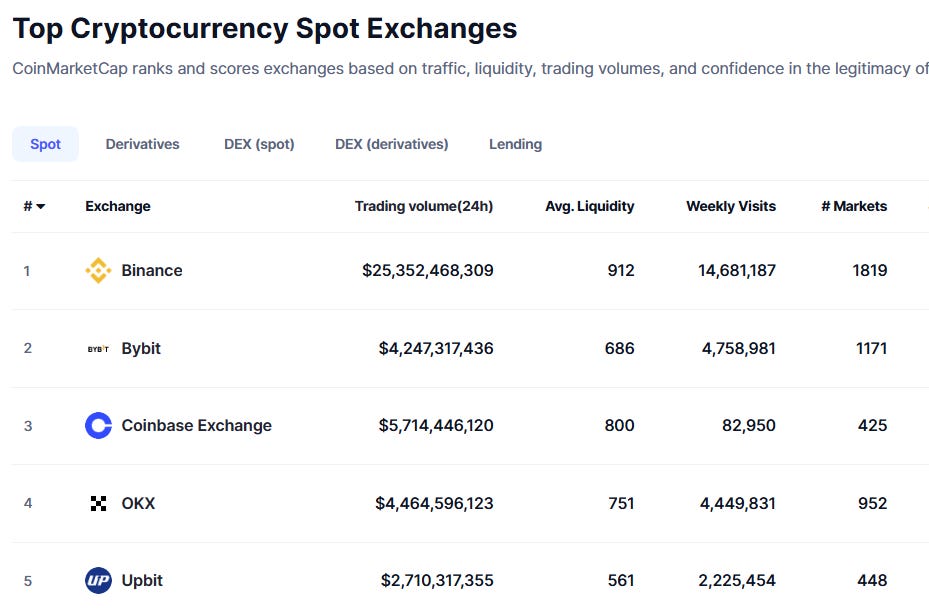Open the DEX (spot) tab

pos(259,144)
